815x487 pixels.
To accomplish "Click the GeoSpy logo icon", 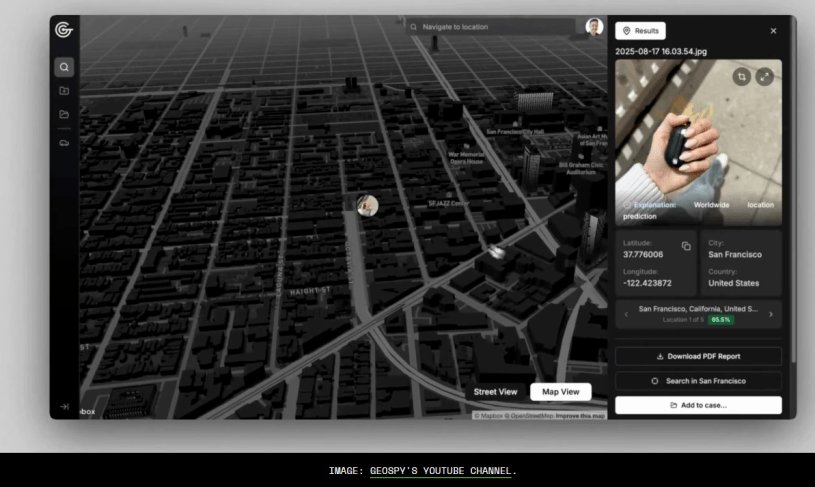I will [x=64, y=30].
